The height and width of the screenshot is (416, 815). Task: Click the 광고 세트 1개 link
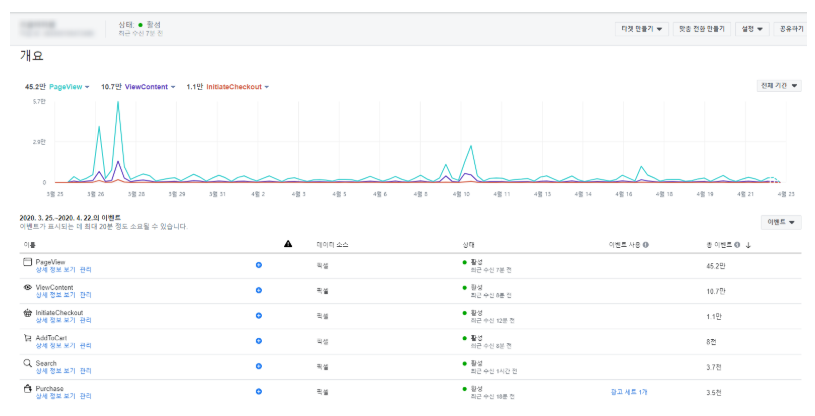click(629, 392)
